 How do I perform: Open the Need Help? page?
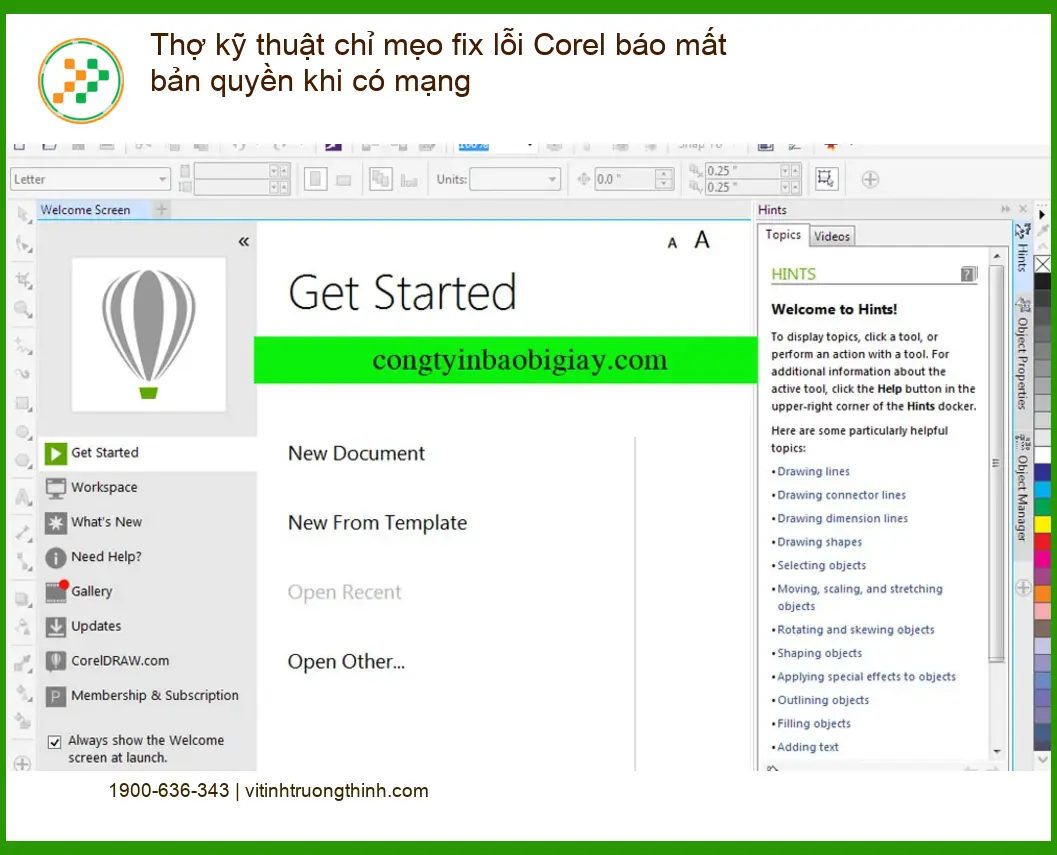94,557
